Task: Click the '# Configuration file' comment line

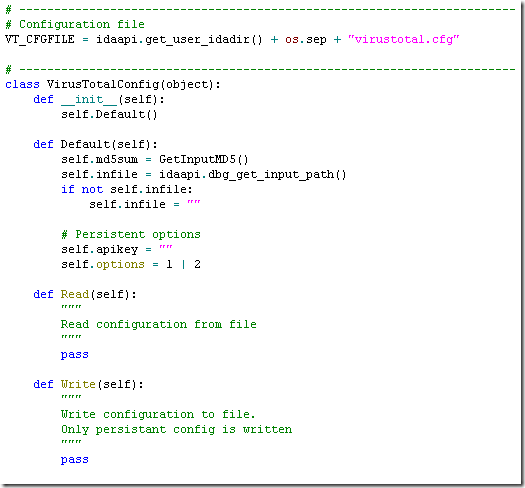Action: tap(75, 24)
